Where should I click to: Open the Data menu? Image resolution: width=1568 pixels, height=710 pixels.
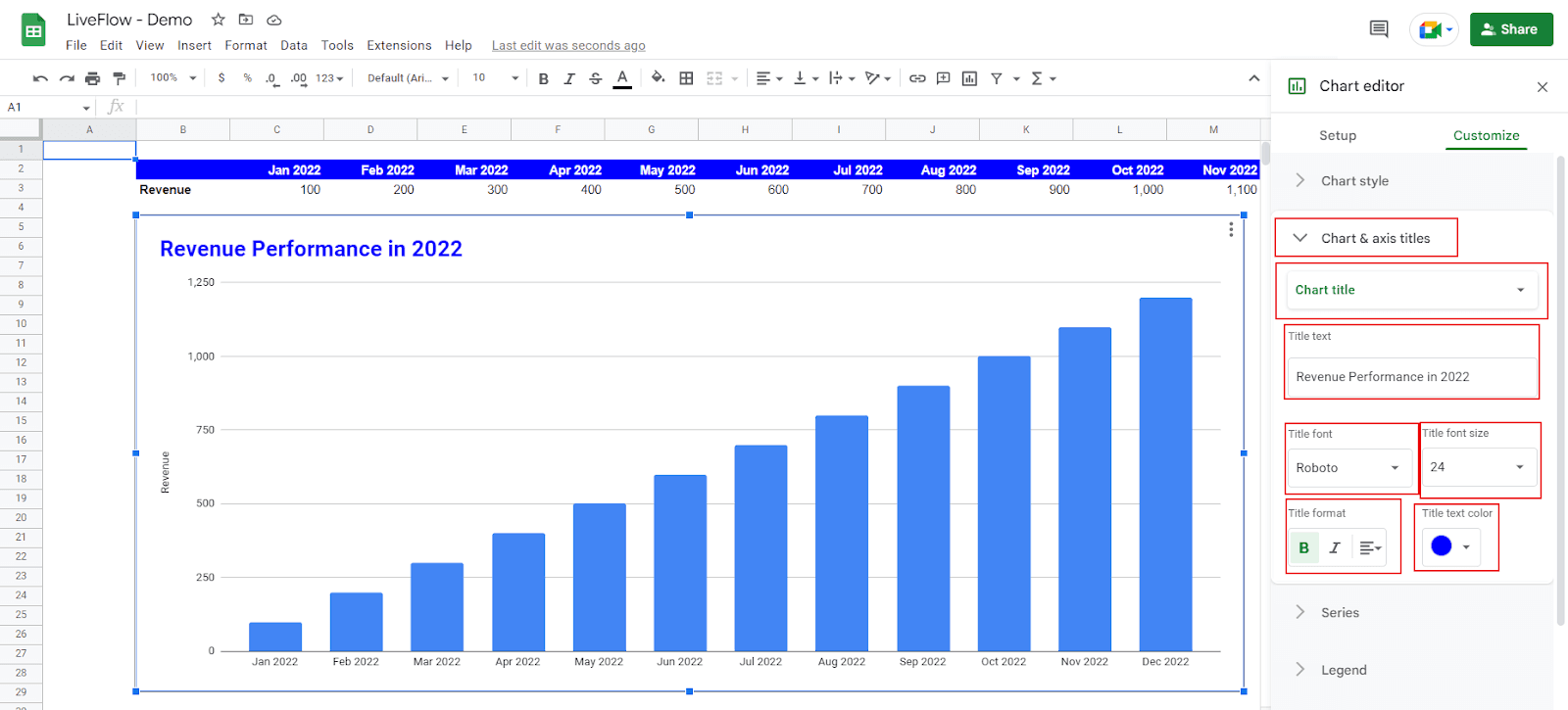pos(294,45)
